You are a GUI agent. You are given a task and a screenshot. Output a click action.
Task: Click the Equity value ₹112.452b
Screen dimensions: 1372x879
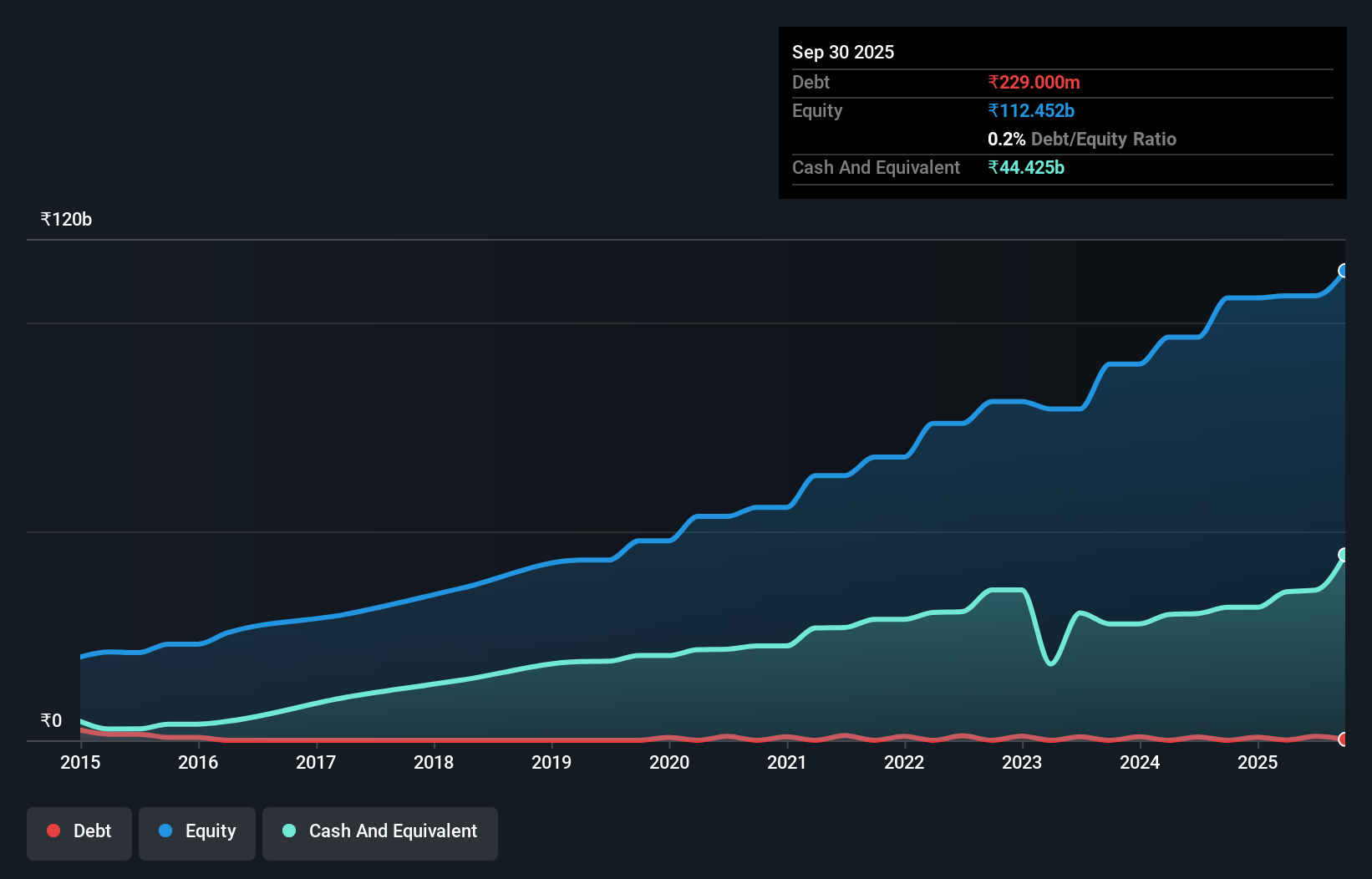[1031, 110]
